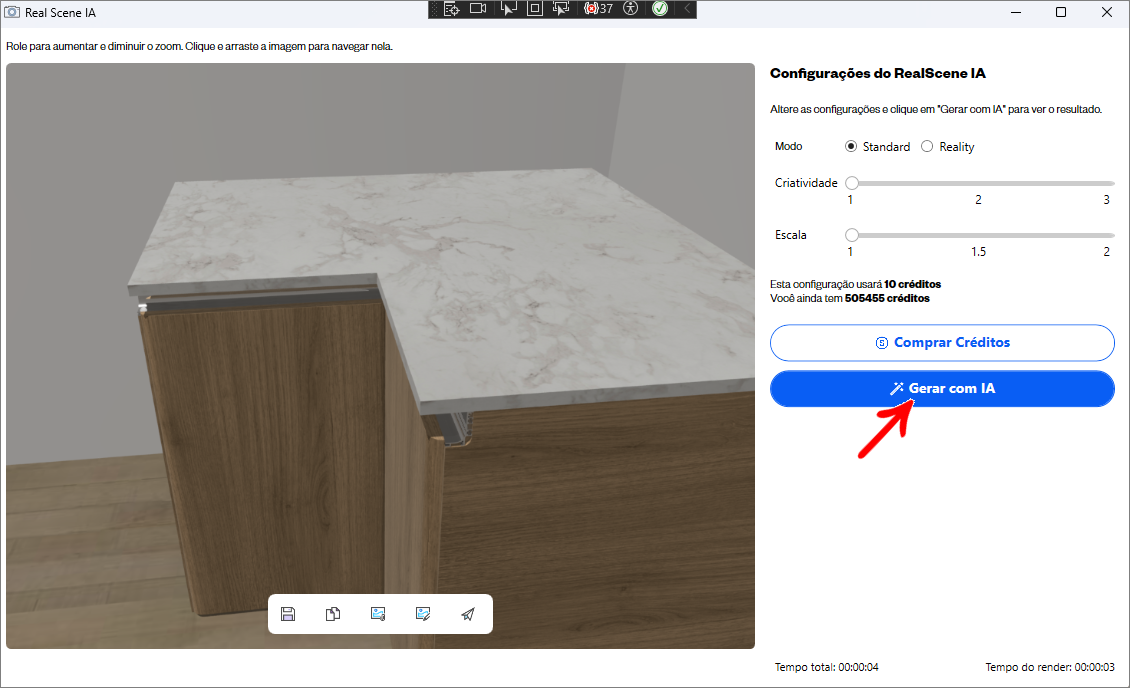This screenshot has height=688, width=1130.
Task: Select the Reality mode radio button
Action: 927,147
